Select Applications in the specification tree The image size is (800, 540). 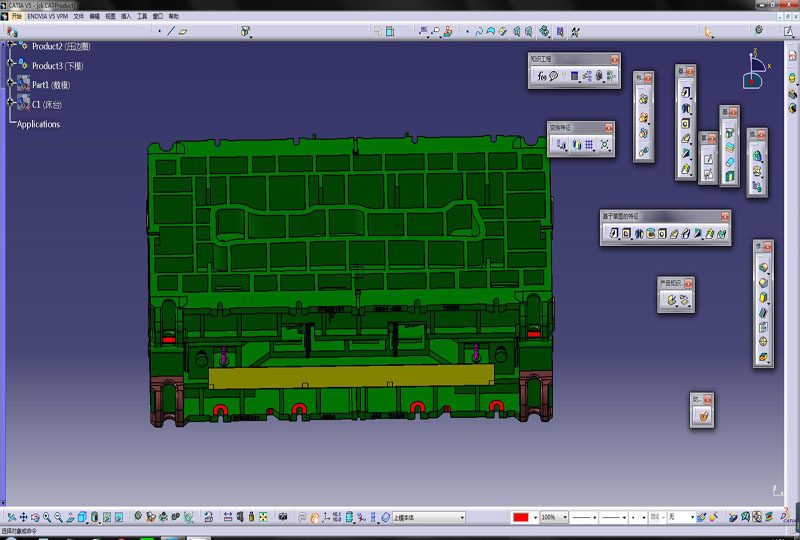coord(38,124)
